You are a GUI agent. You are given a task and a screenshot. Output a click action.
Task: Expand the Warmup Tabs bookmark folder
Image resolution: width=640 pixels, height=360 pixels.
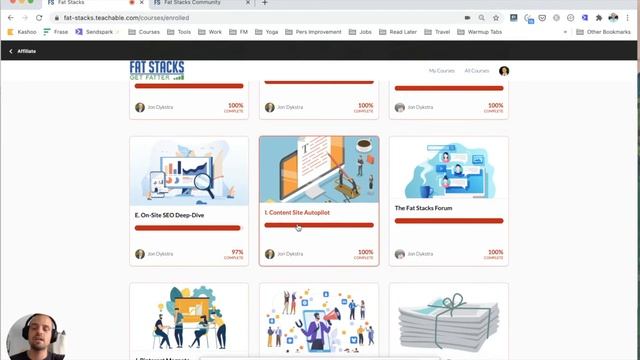pyautogui.click(x=480, y=32)
